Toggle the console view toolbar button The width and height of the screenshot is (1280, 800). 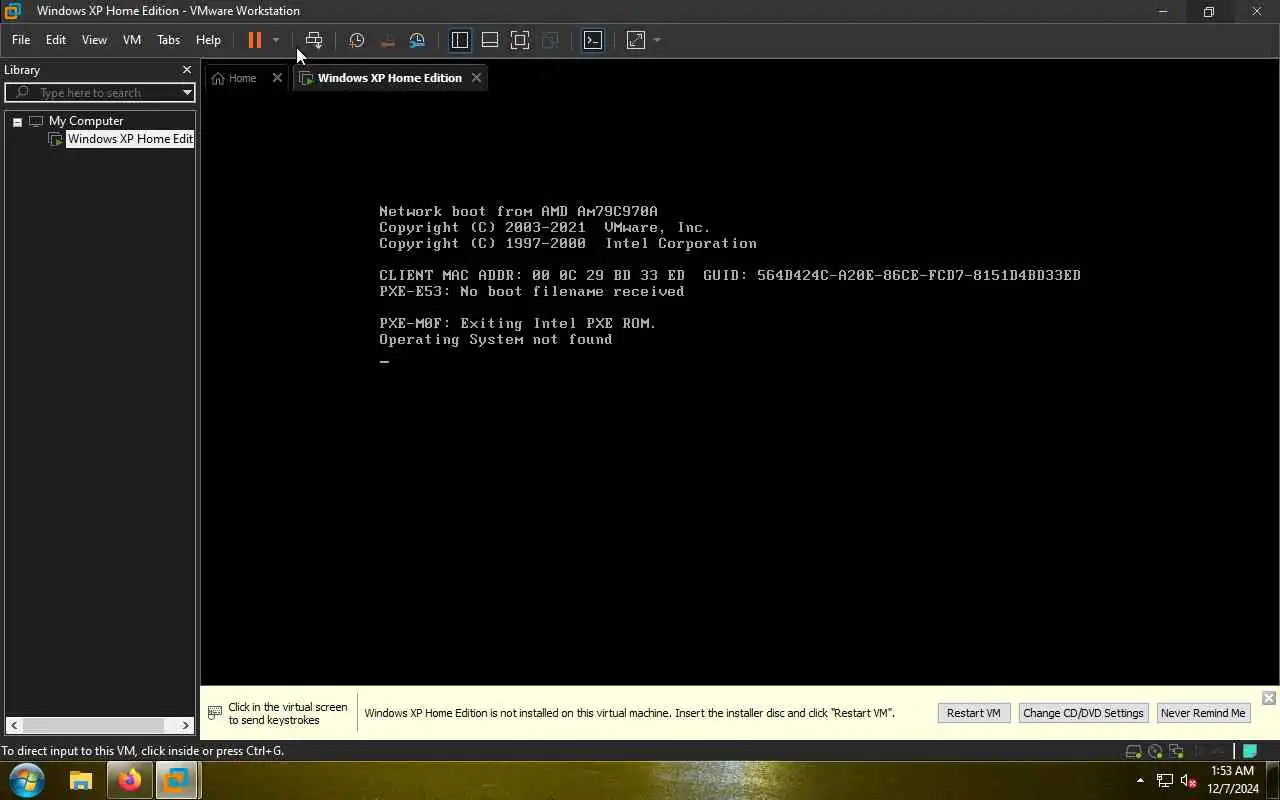click(x=593, y=40)
